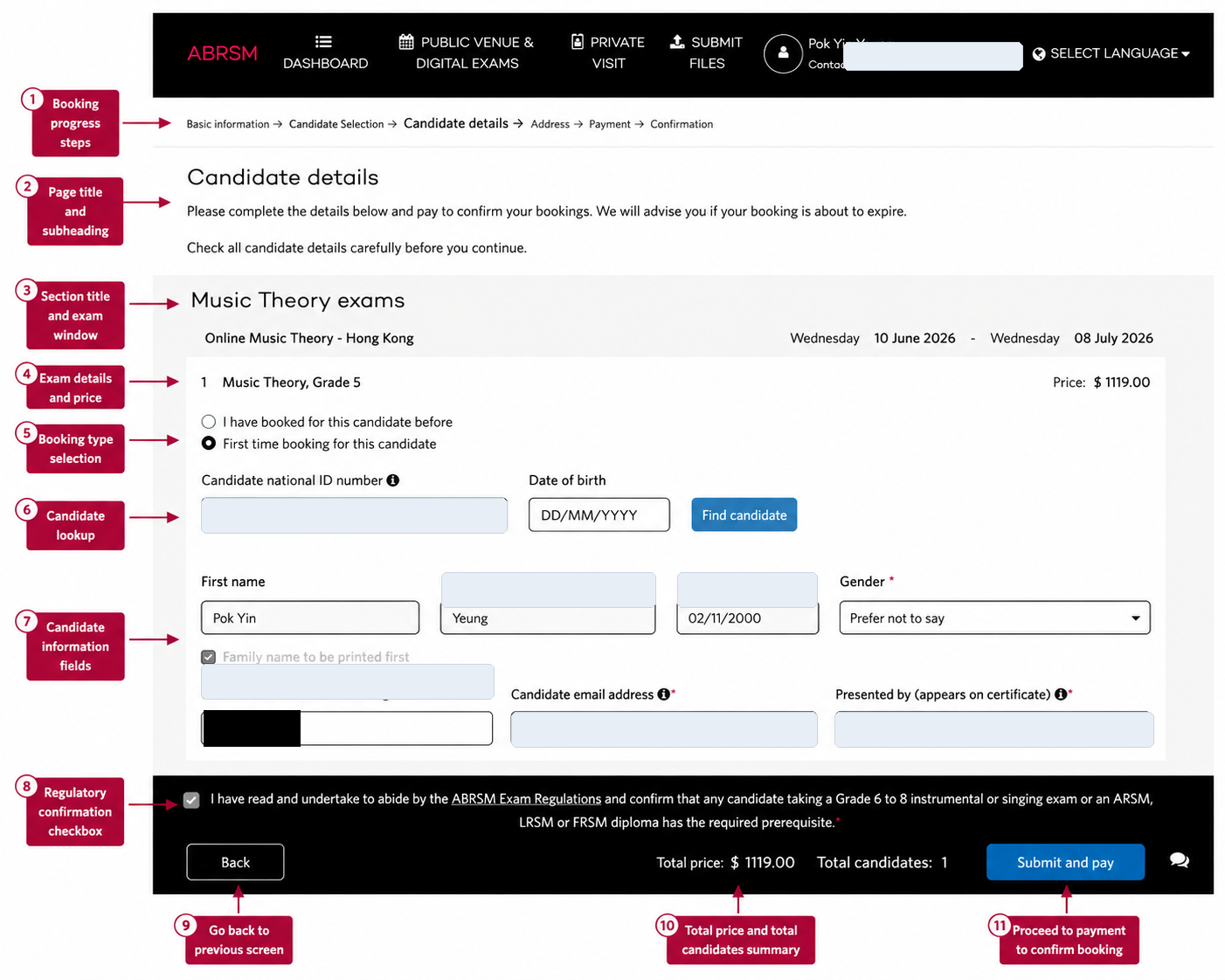Click the price '$ 1119.00' in exam row
Image resolution: width=1225 pixels, height=980 pixels.
1122,383
